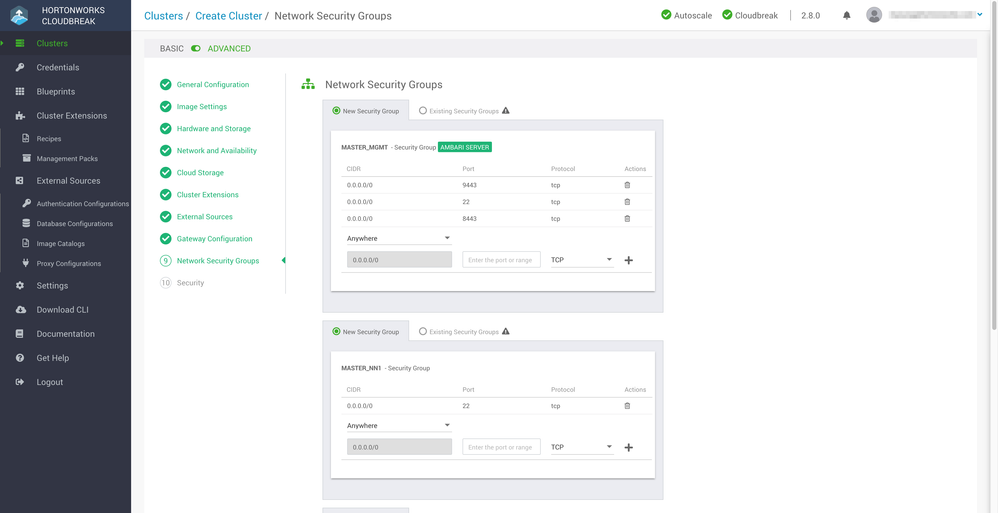Click the AMBARI SERVER badge
This screenshot has width=998, height=513.
465,147
